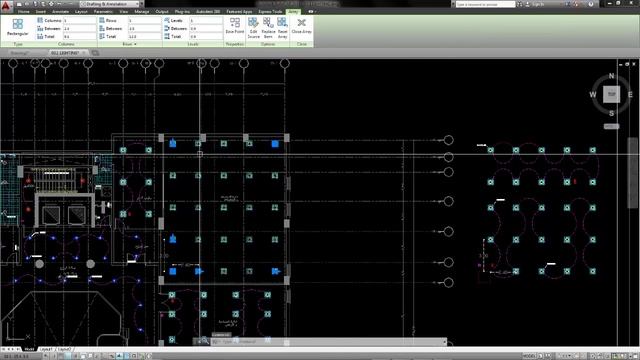The height and width of the screenshot is (360, 640).
Task: Click the Columns Between spacing field
Action: pyautogui.click(x=79, y=29)
